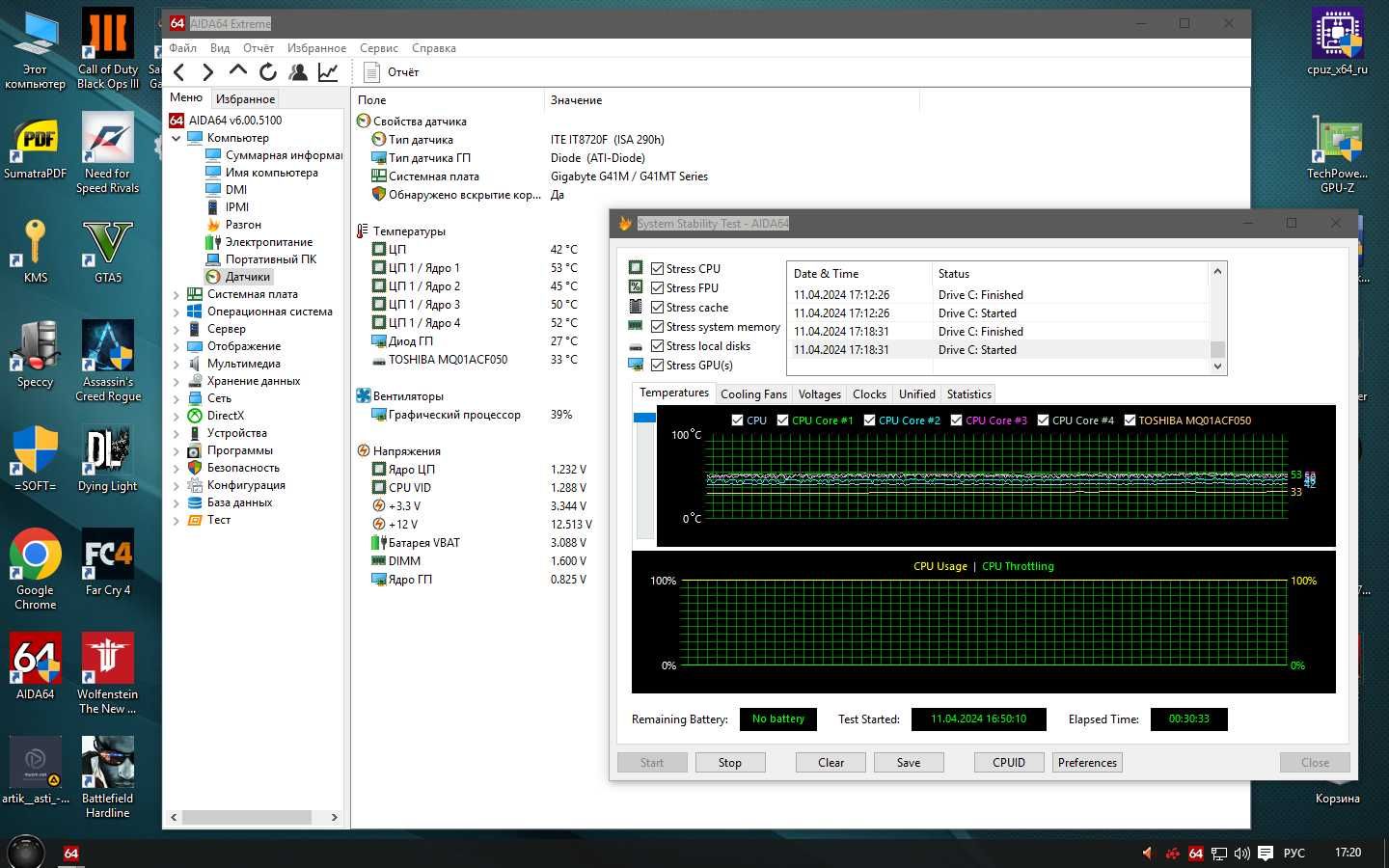Expand the Сеть tree node
Viewport: 1389px width, 868px height.
point(177,398)
